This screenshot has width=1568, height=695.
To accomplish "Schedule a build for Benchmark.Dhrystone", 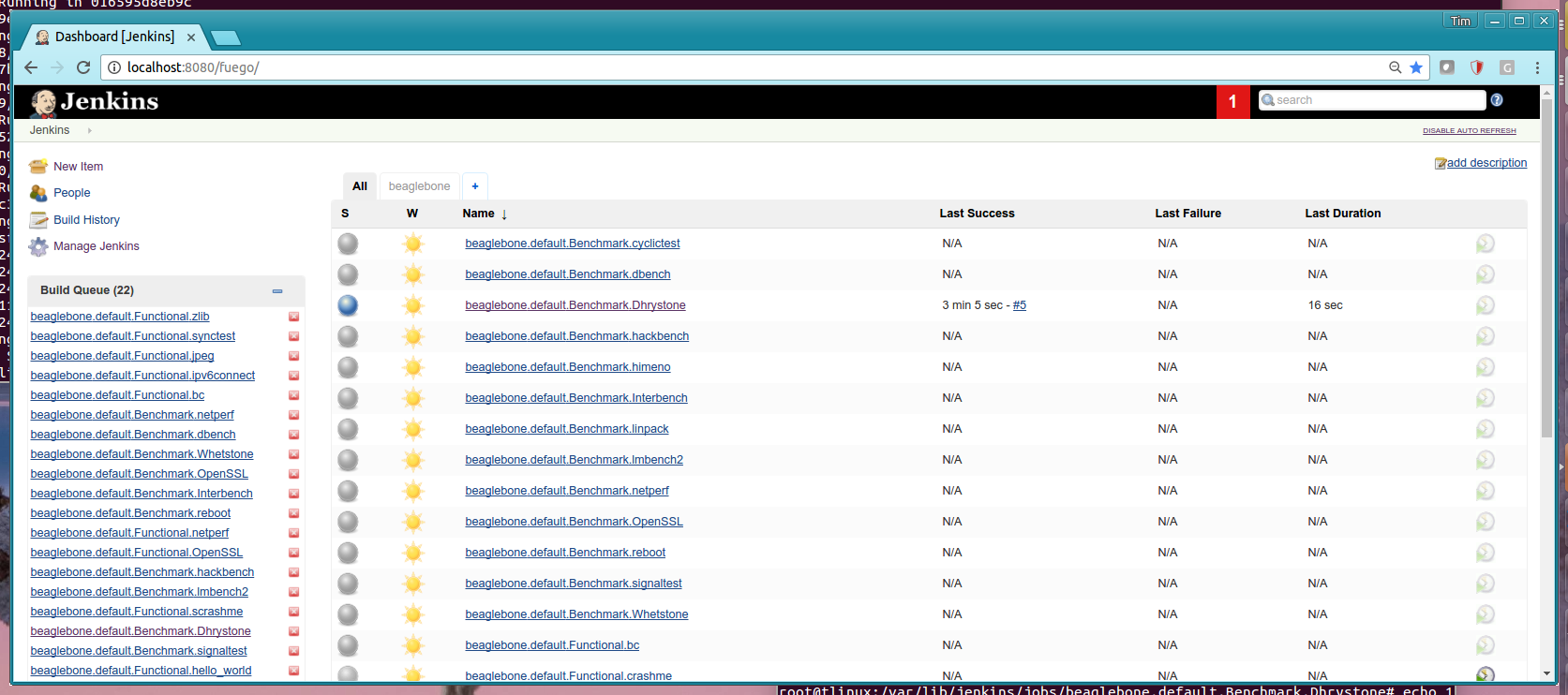I will coord(1486,305).
